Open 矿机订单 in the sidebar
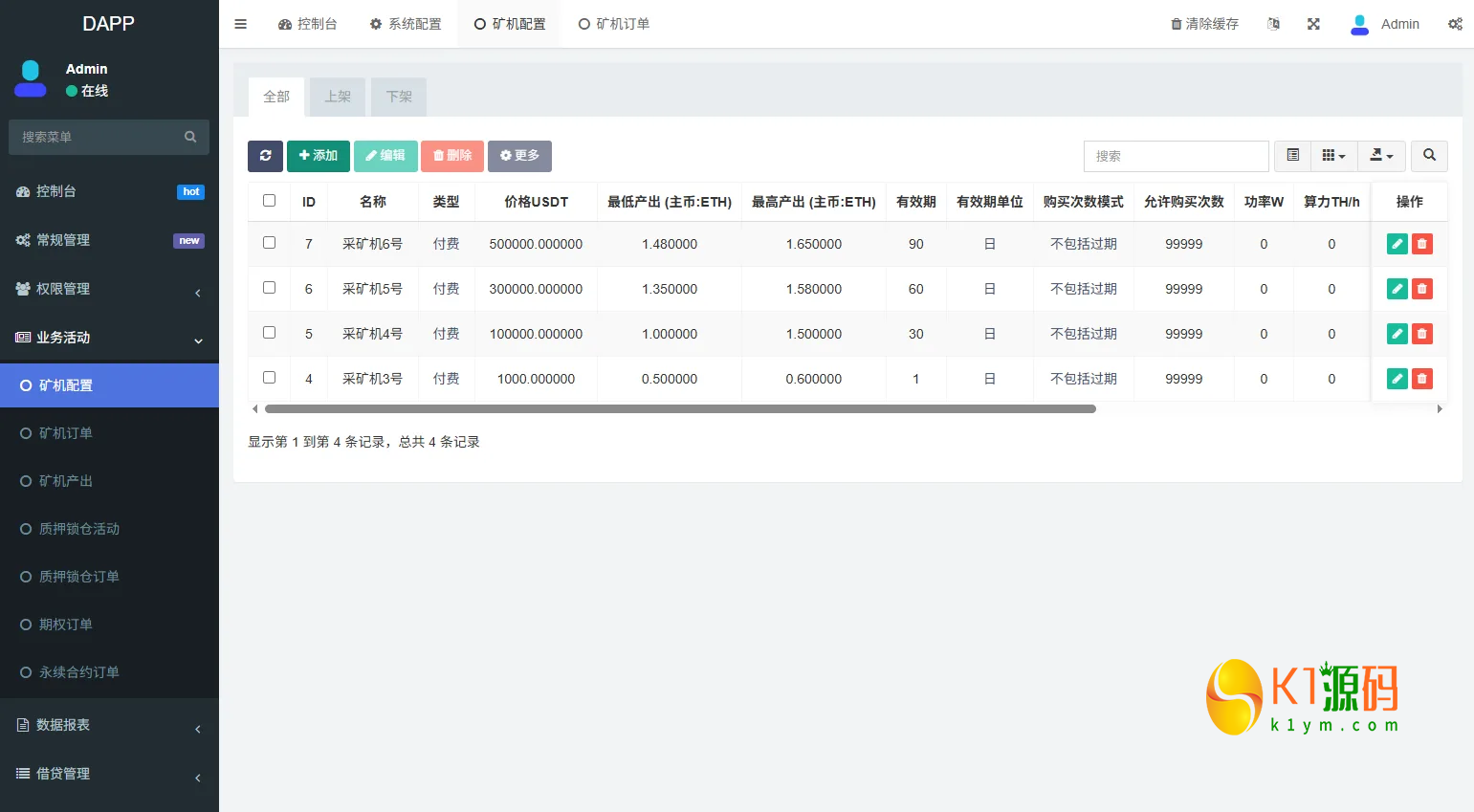 click(x=109, y=433)
